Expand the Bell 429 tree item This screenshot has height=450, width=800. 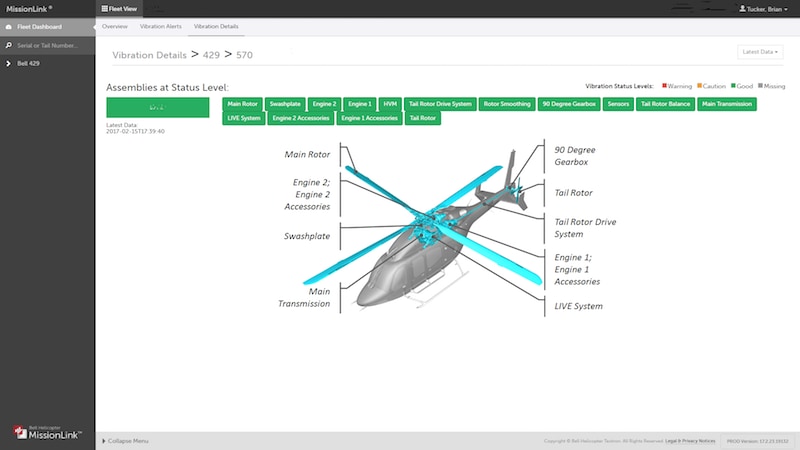click(x=8, y=64)
